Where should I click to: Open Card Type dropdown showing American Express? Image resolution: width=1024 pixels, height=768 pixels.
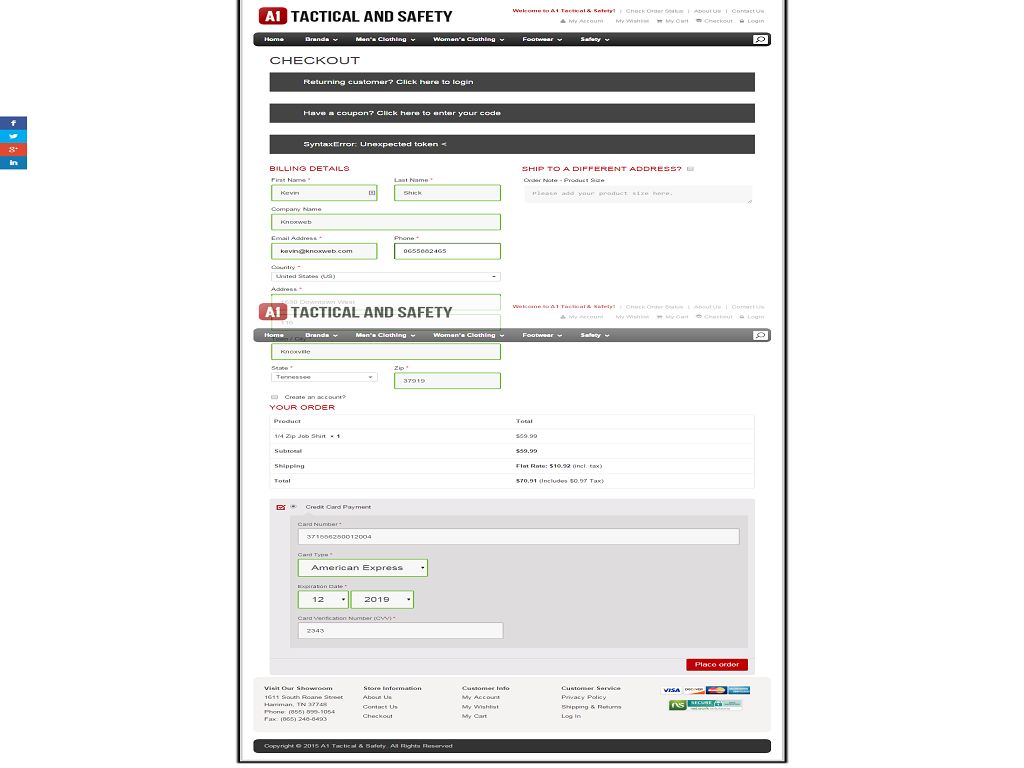click(362, 568)
